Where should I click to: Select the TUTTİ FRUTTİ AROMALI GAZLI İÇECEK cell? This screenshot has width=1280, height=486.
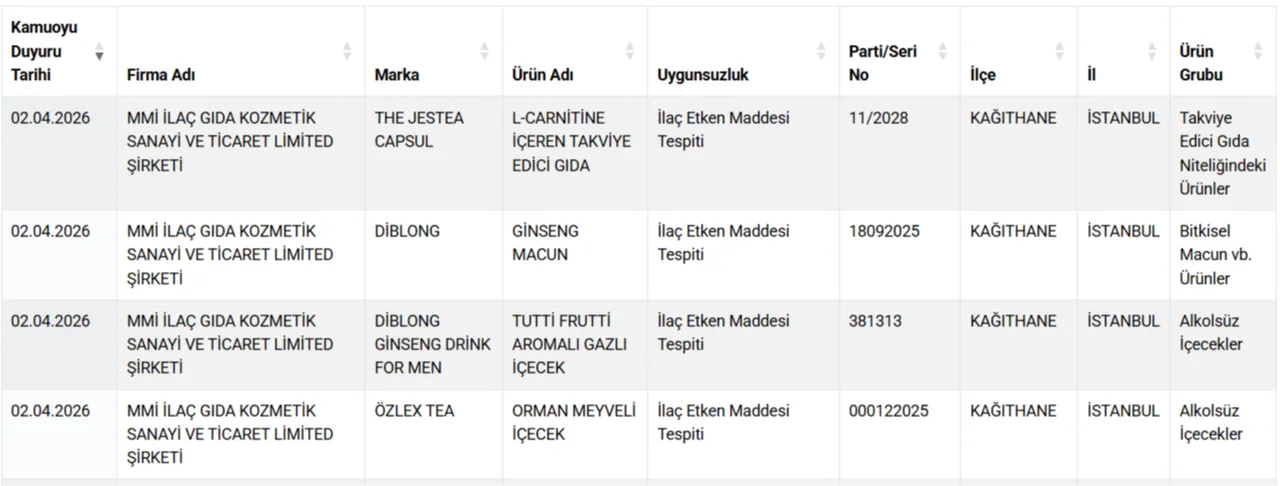click(569, 344)
